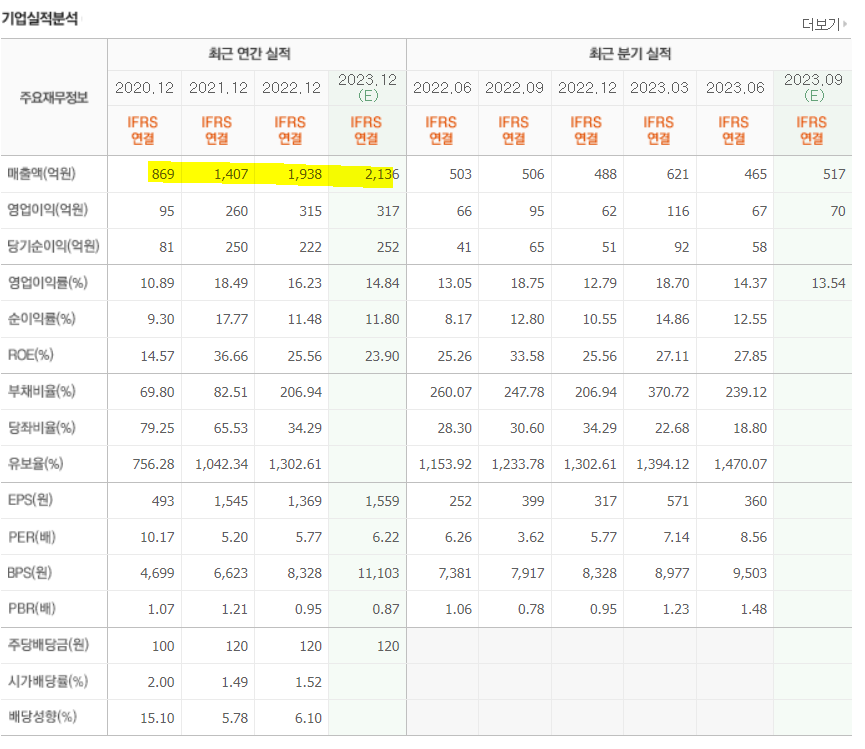865x749 pixels.
Task: Click the highlighted 매출액 value 1,407
Action: point(231,174)
